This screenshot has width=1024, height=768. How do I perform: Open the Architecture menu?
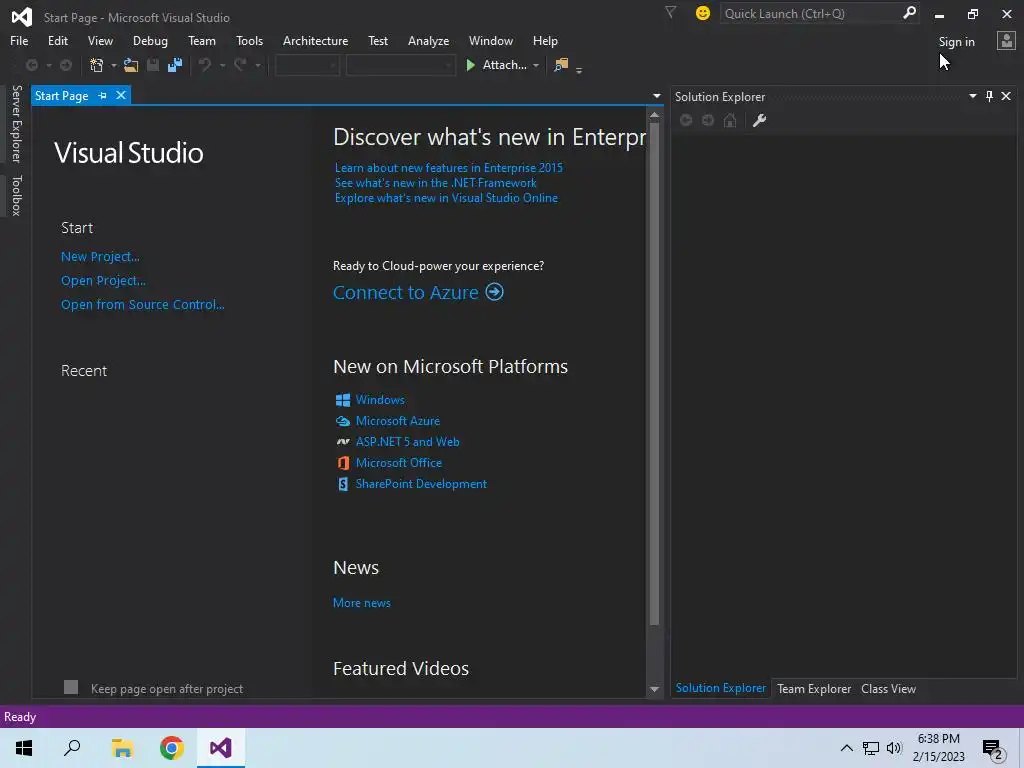tap(315, 40)
